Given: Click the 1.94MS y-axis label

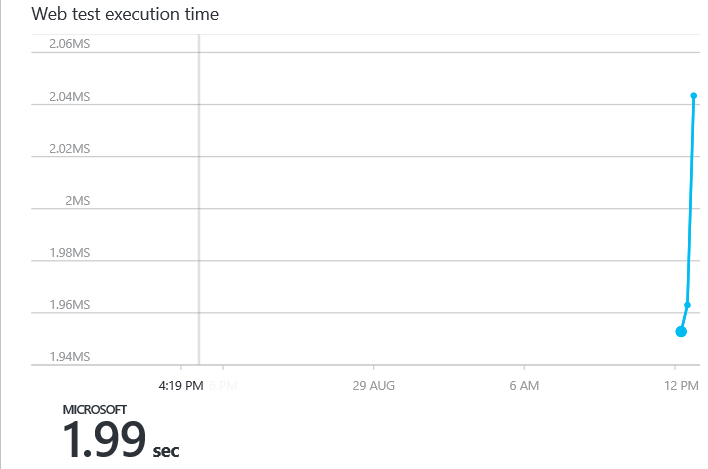Looking at the screenshot, I should coord(70,357).
